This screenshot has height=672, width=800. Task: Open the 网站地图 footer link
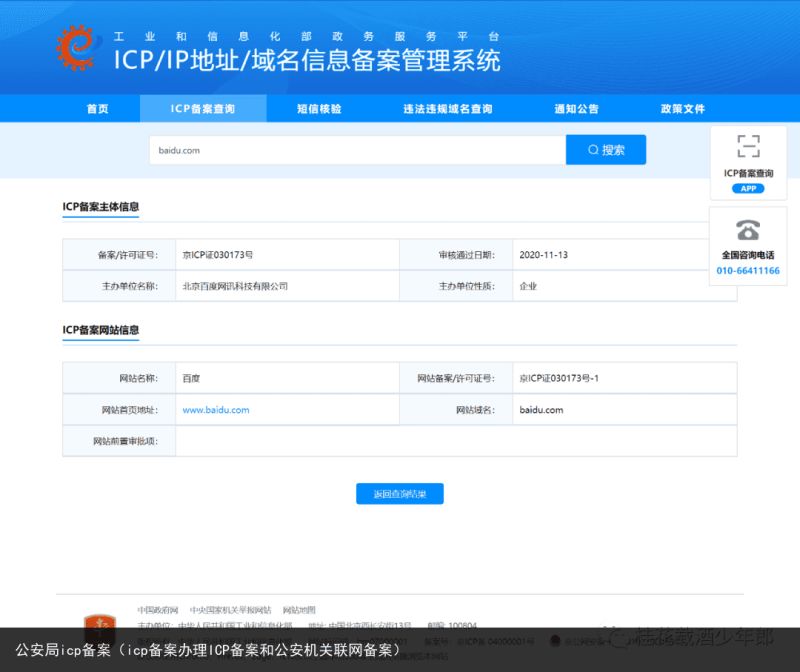(x=299, y=610)
